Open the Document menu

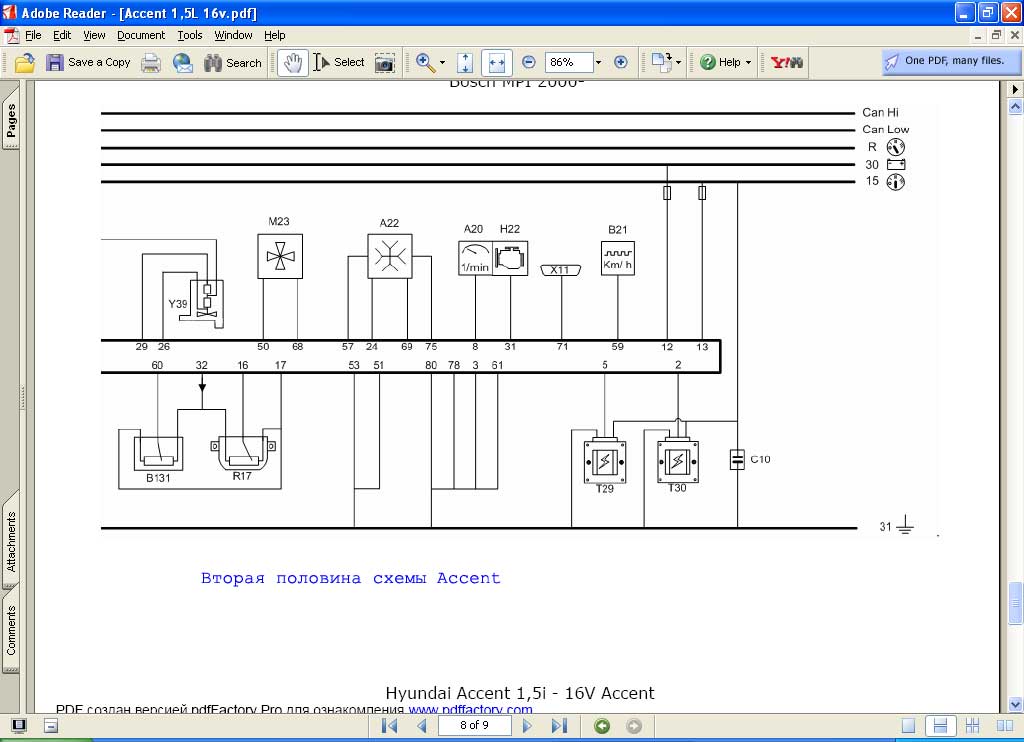tap(141, 35)
